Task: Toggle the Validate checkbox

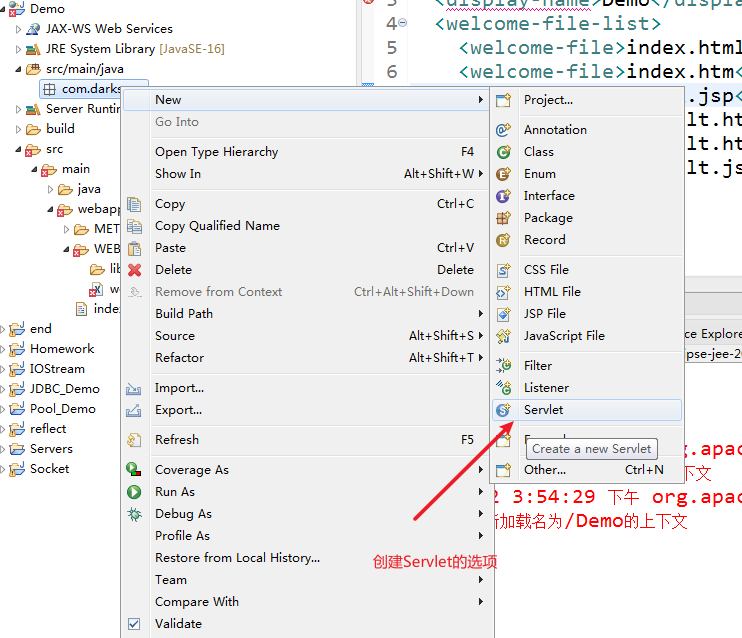Action: click(134, 624)
